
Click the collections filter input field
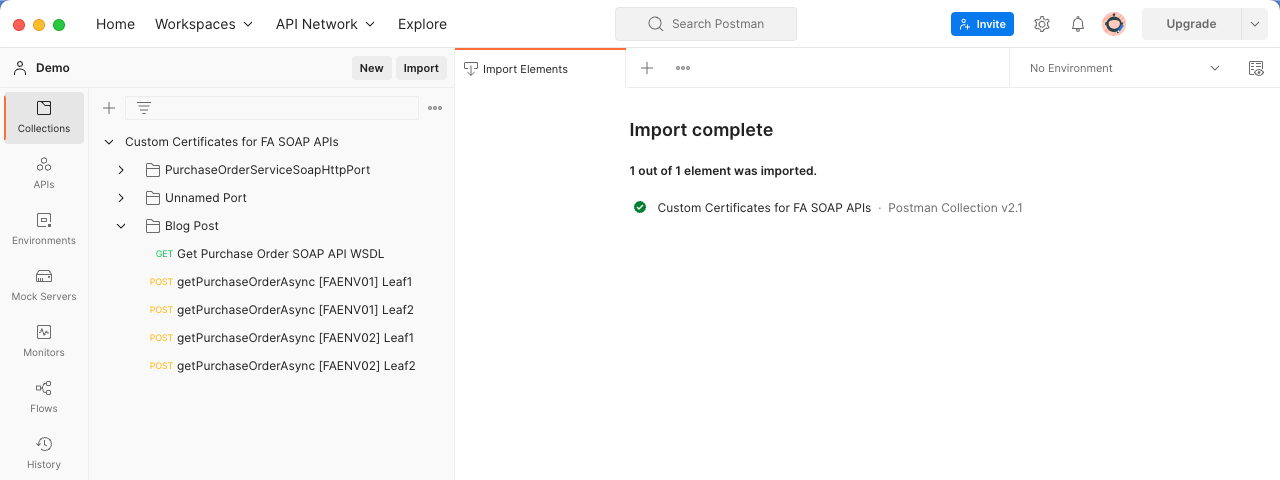click(272, 108)
